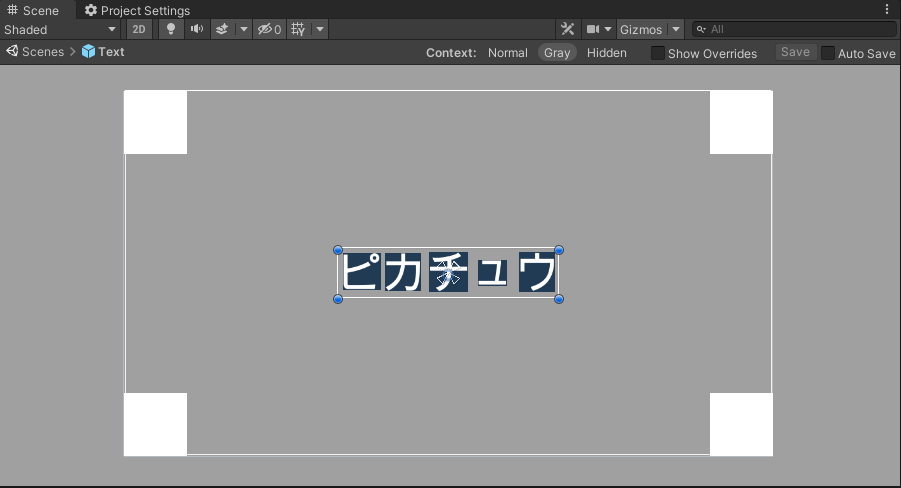Open the Project Settings tab

(137, 10)
